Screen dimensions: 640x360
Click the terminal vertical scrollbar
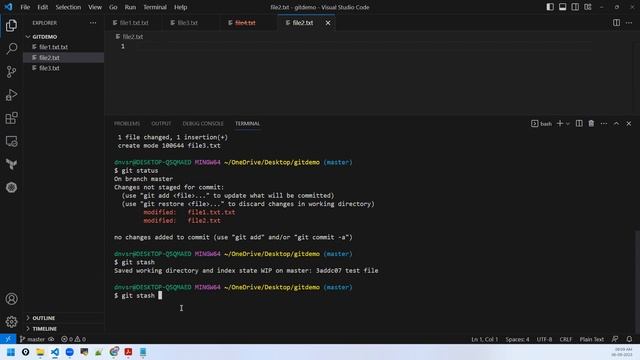pyautogui.click(x=637, y=282)
